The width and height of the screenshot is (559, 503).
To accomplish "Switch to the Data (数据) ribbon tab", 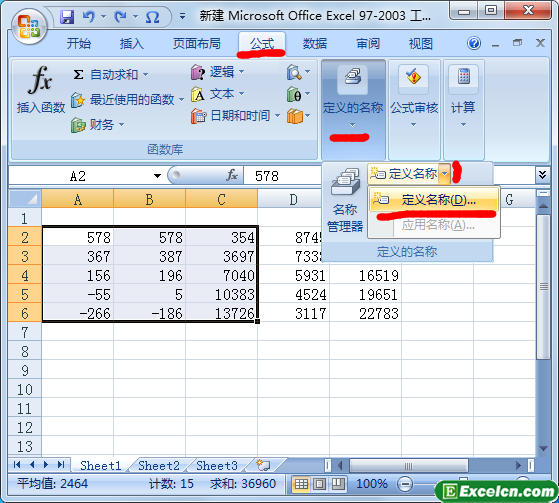I will [x=315, y=43].
